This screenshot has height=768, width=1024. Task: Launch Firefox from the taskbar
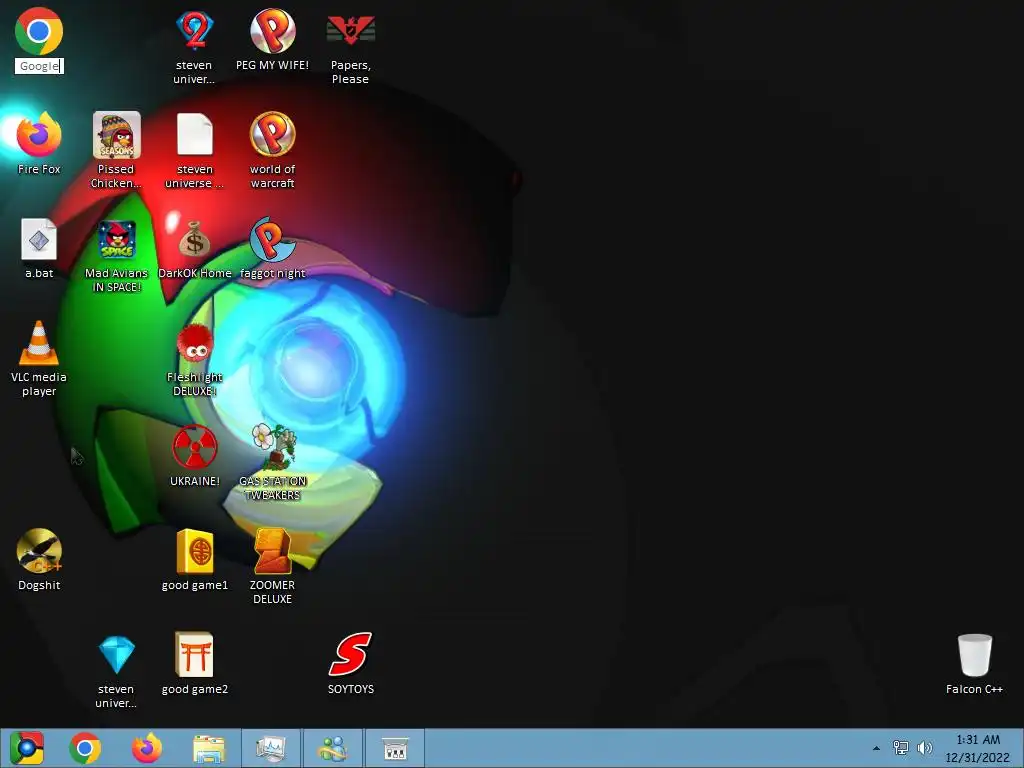tap(147, 748)
